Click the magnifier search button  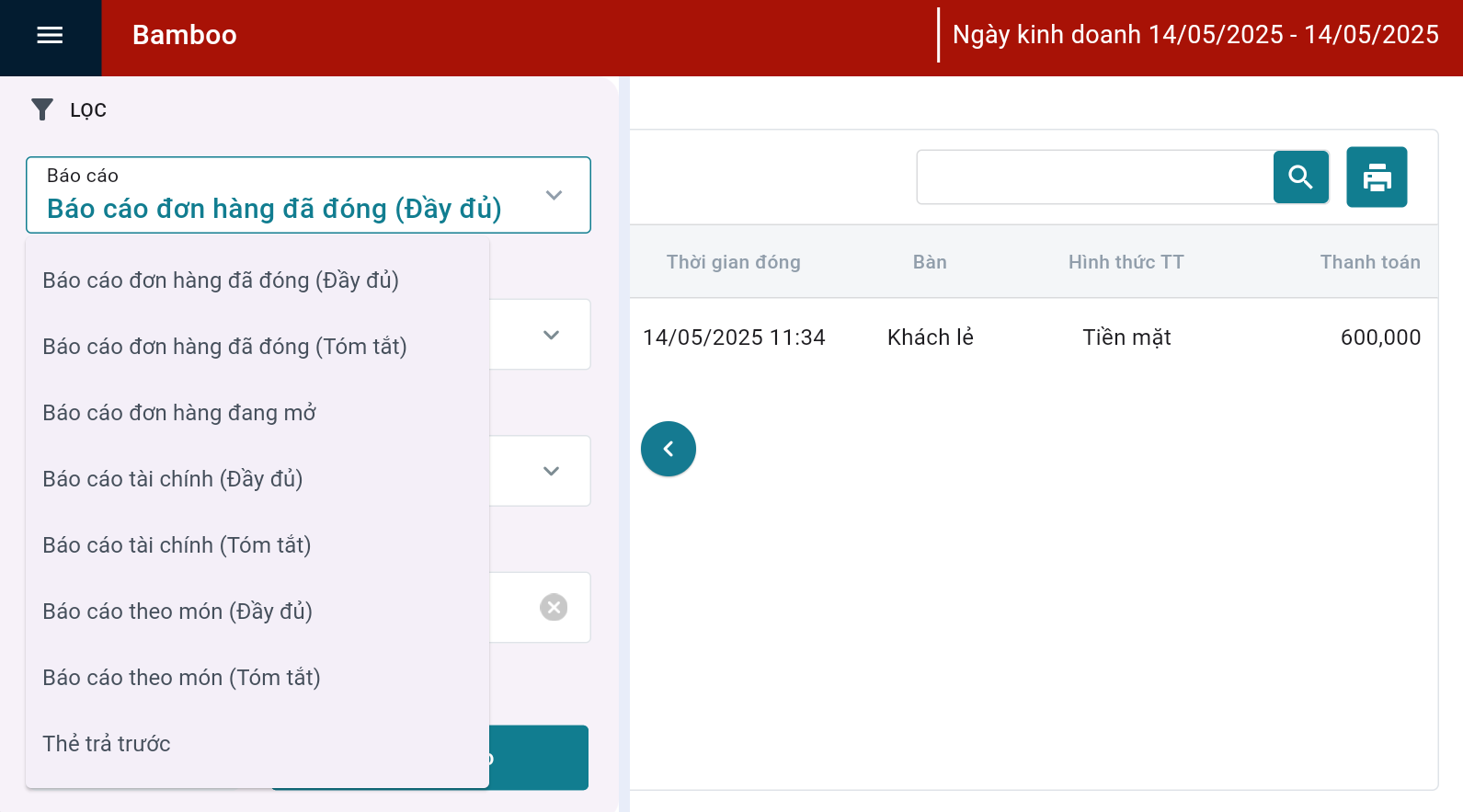pos(1300,177)
